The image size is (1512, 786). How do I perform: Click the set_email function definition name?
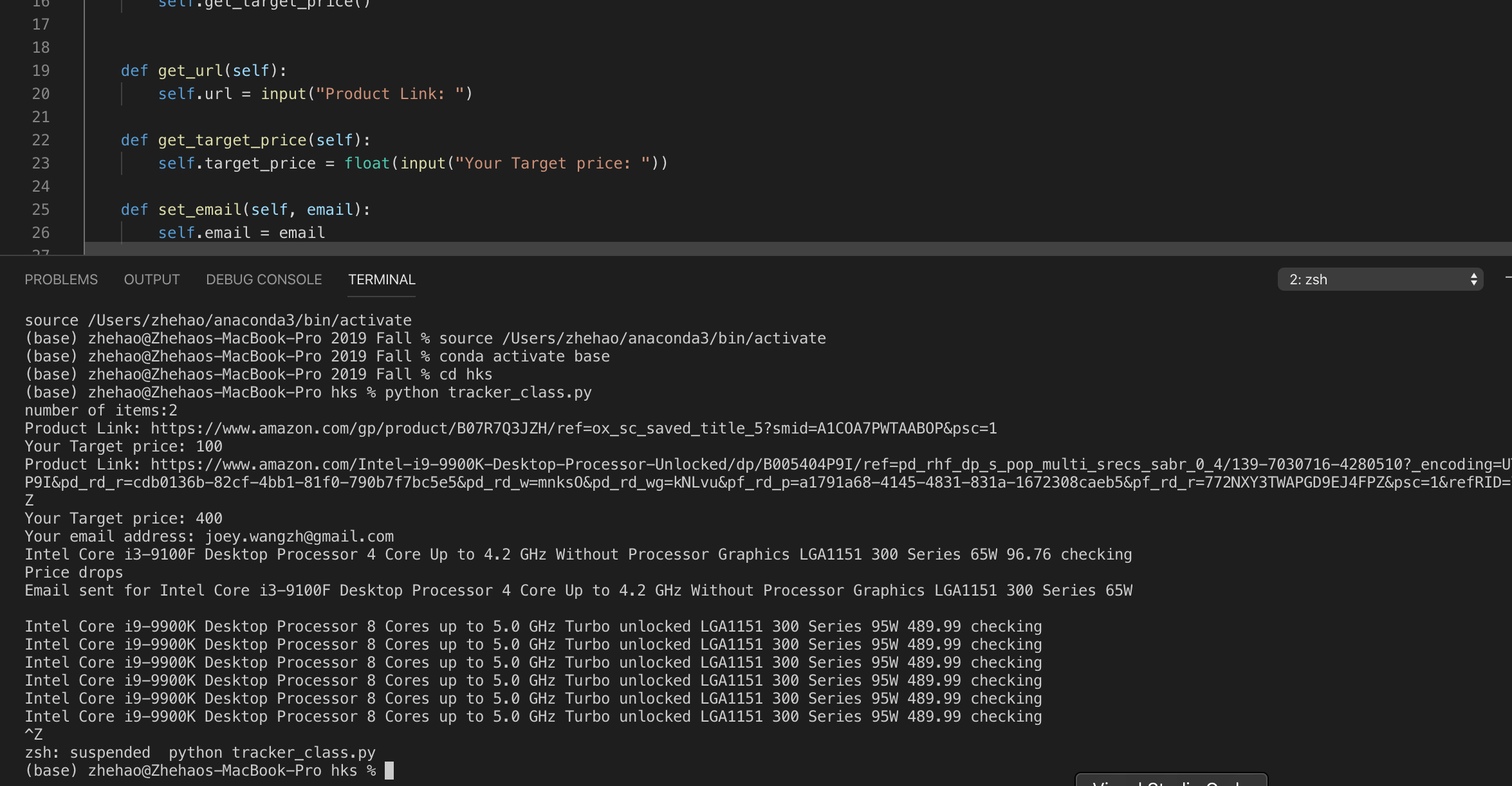199,210
